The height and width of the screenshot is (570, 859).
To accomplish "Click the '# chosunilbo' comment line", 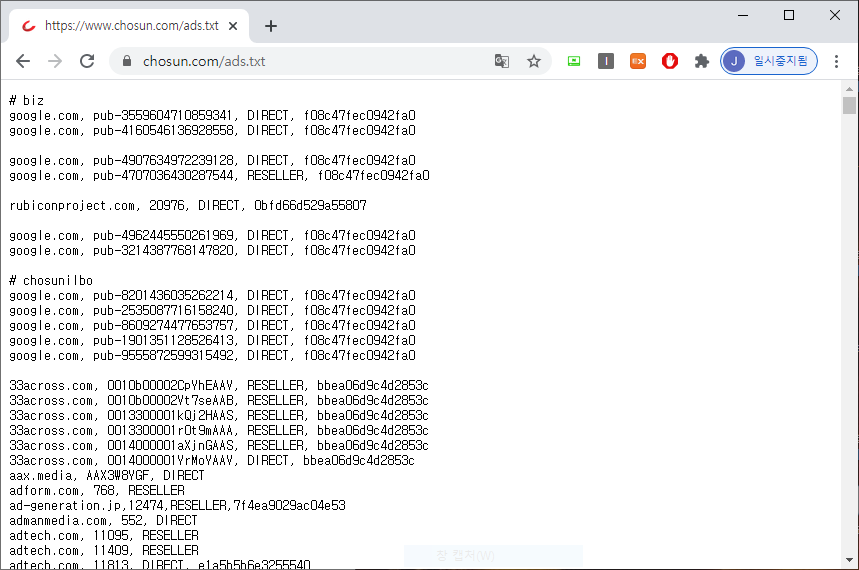I will tap(51, 281).
